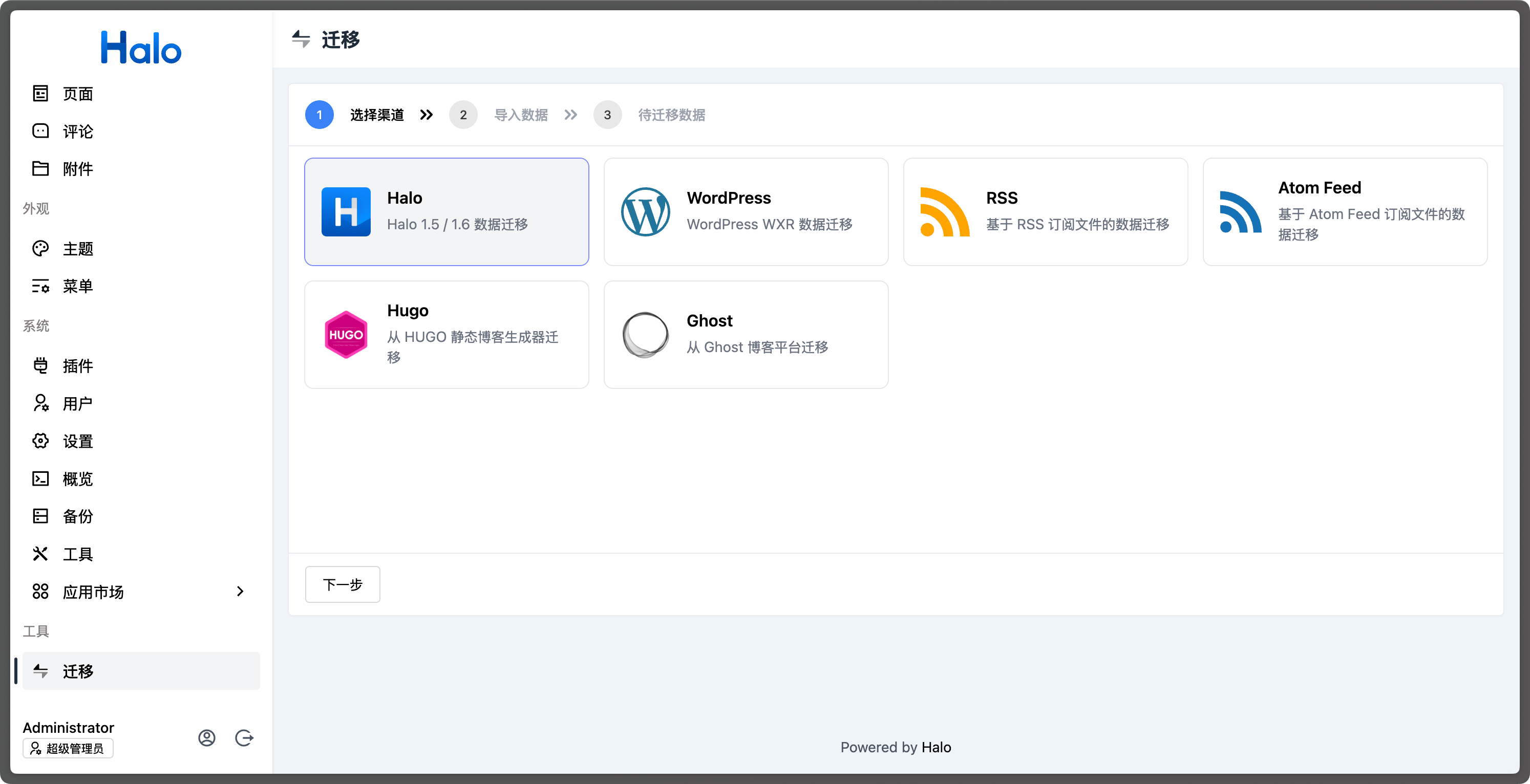Open the 用户 users icon

point(40,403)
